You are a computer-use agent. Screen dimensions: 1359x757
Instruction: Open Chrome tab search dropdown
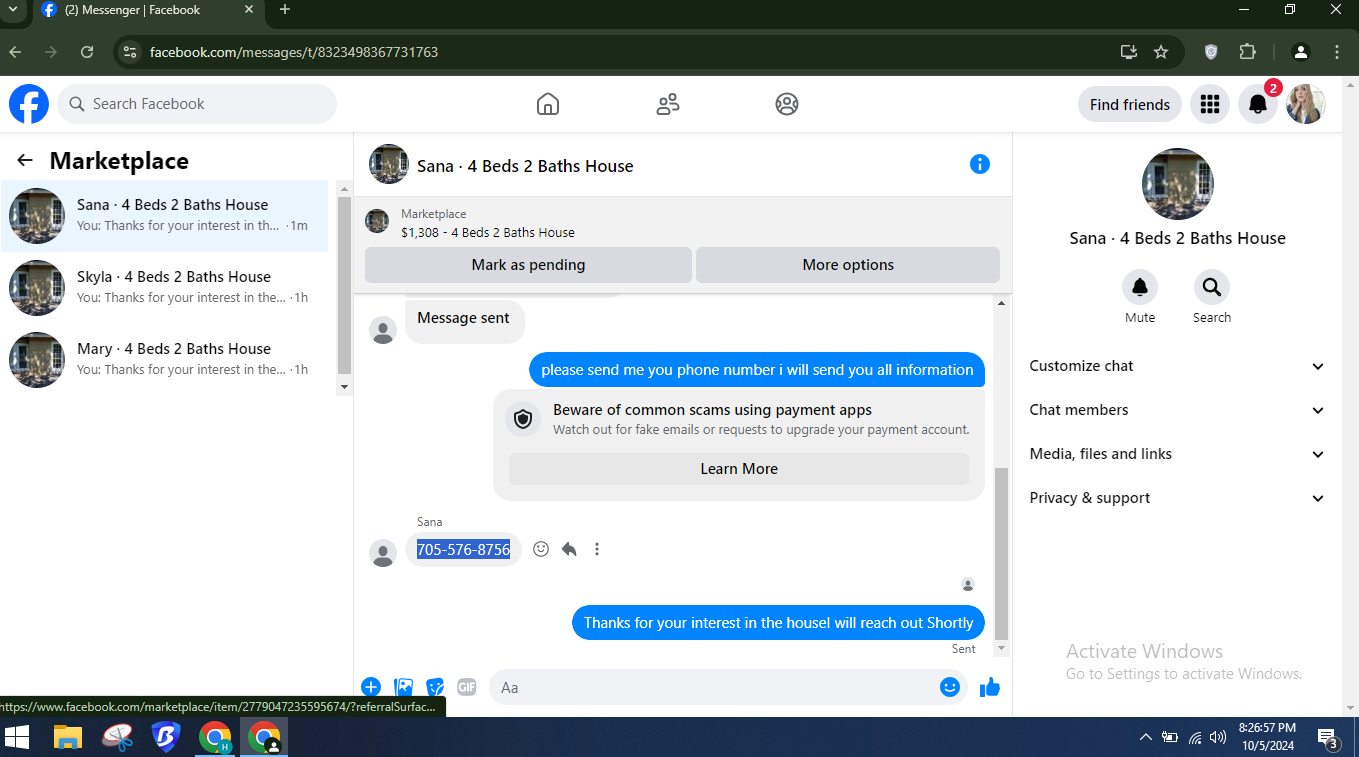[13, 10]
